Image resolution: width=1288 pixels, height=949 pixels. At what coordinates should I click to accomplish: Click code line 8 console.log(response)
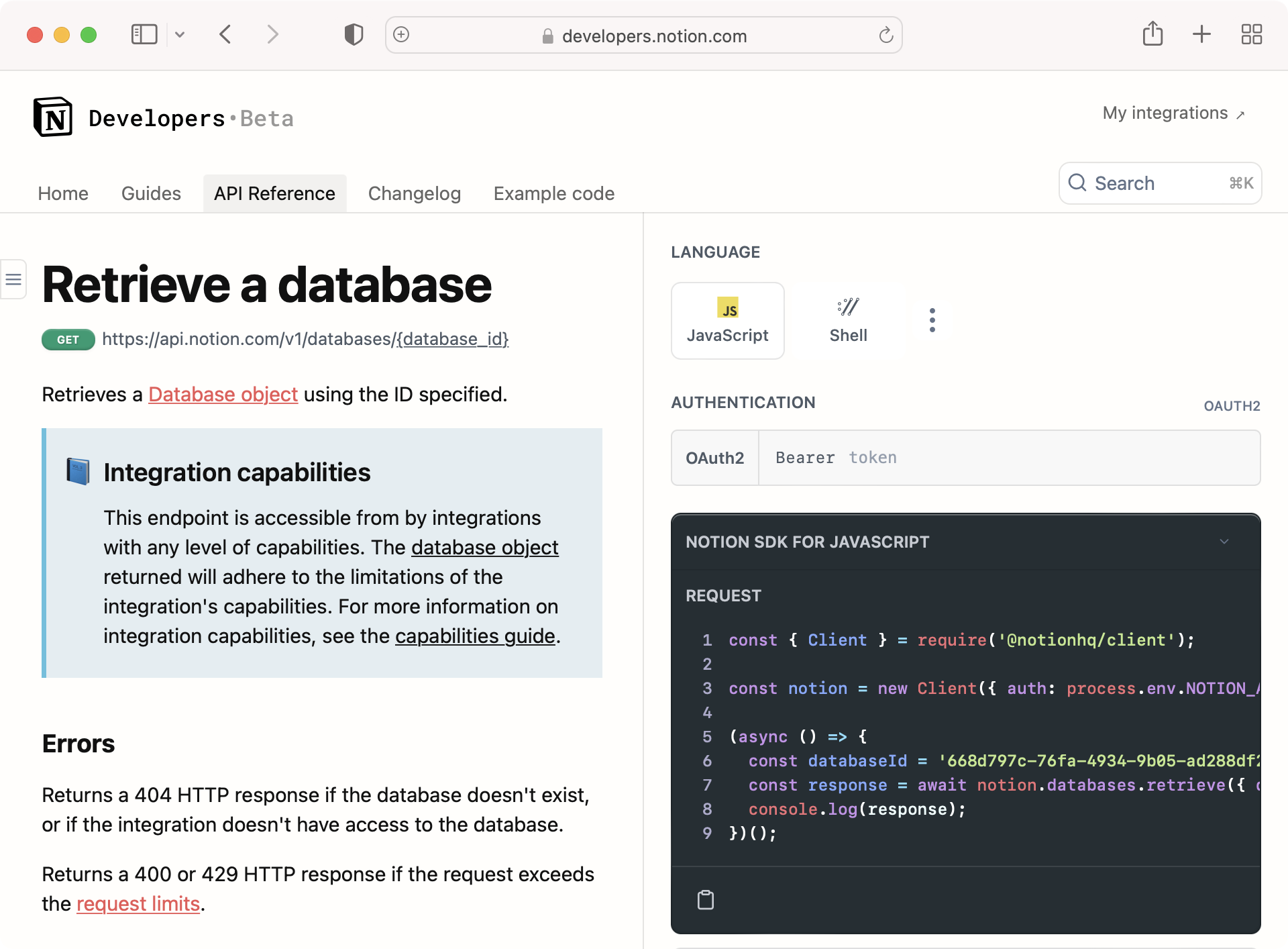(x=857, y=809)
